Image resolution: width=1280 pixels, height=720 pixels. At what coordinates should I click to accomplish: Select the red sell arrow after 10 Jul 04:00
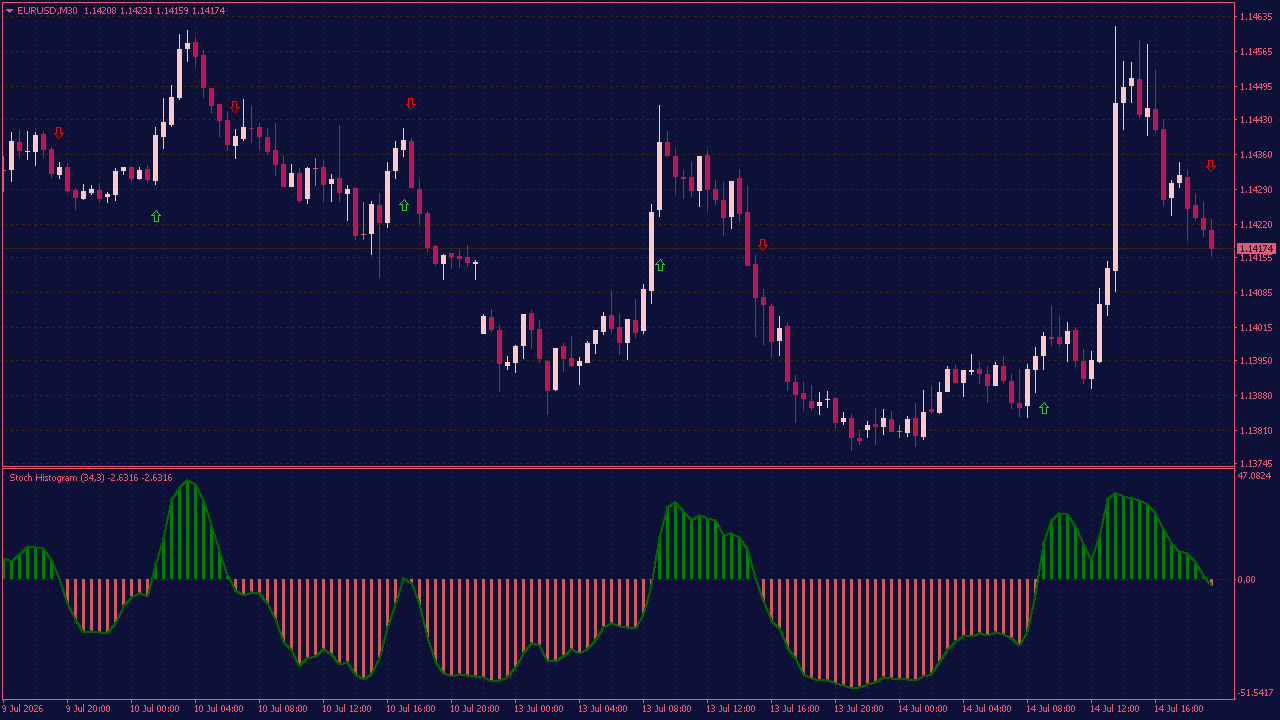(x=235, y=107)
